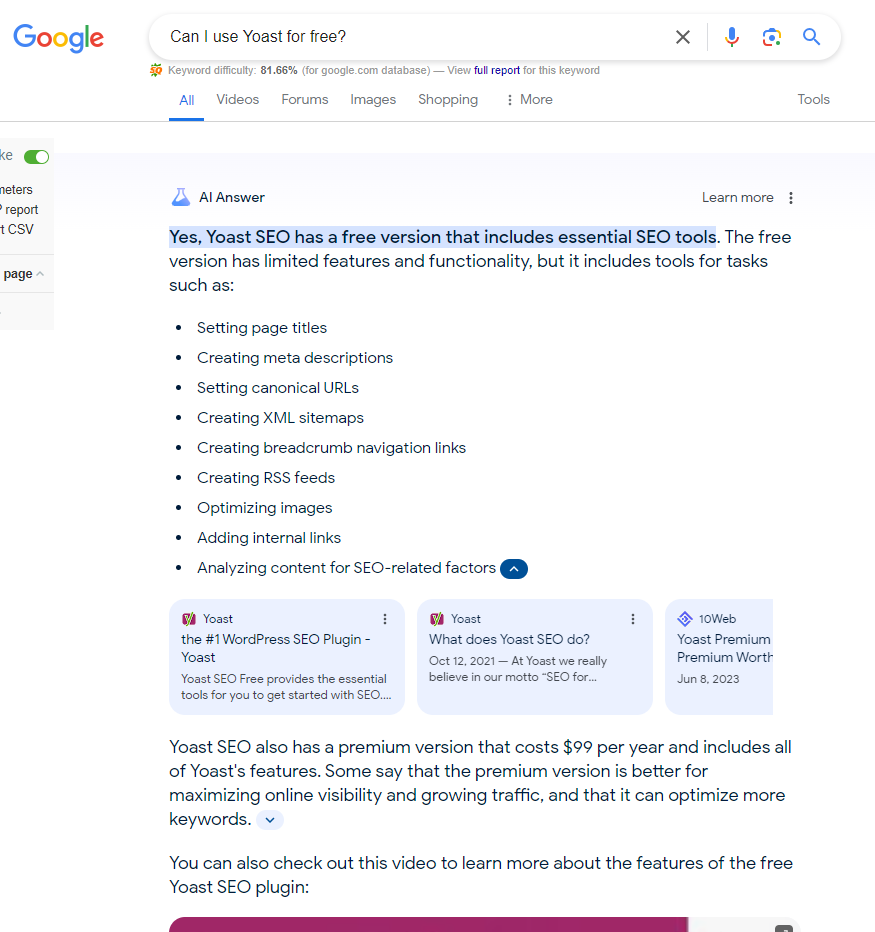Click 'Analyzing content for SEO-related factors' text
Image resolution: width=875 pixels, height=932 pixels.
[347, 568]
